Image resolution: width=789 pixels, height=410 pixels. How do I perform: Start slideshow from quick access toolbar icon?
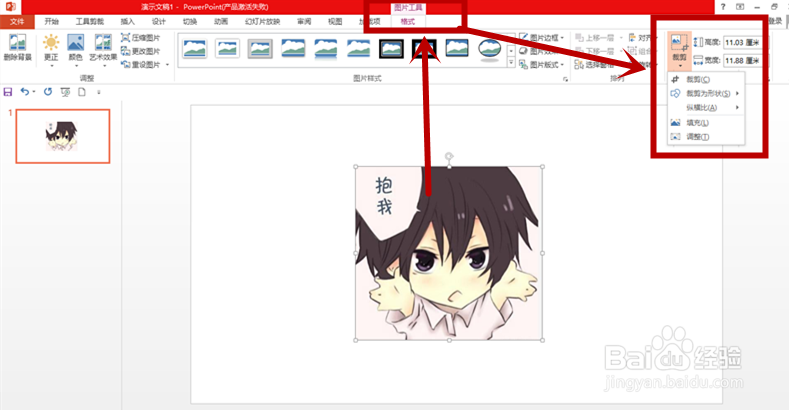(65, 92)
